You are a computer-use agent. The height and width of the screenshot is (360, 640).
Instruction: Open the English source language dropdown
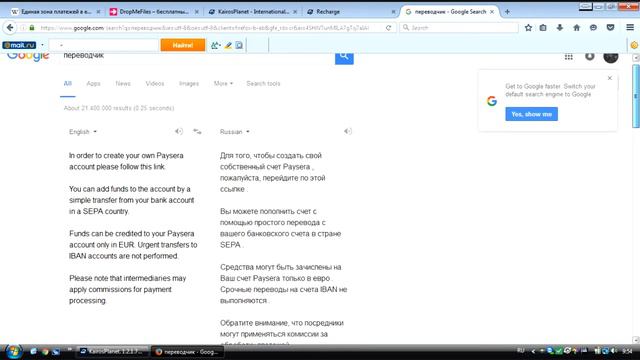click(x=83, y=132)
